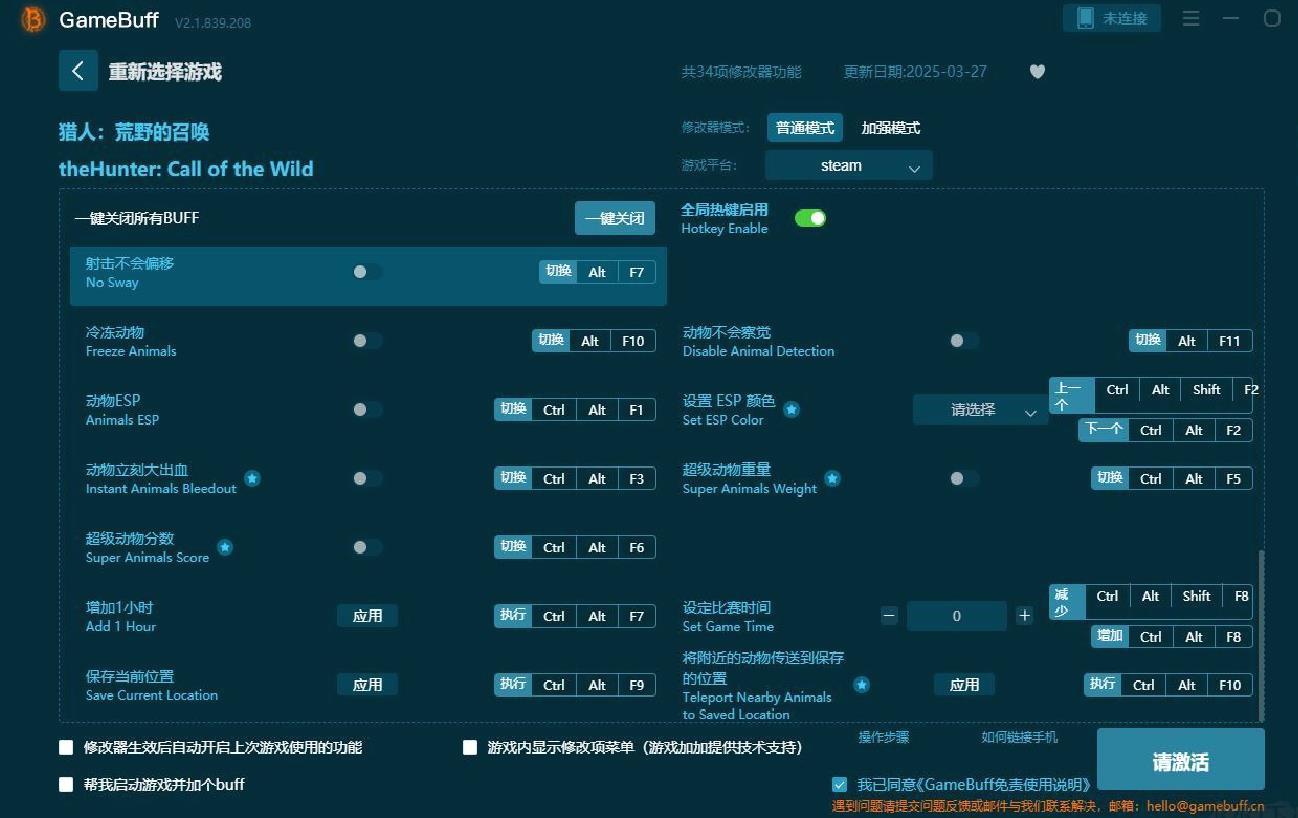Click the GameBuff logo icon
This screenshot has height=818, width=1298.
(x=33, y=20)
